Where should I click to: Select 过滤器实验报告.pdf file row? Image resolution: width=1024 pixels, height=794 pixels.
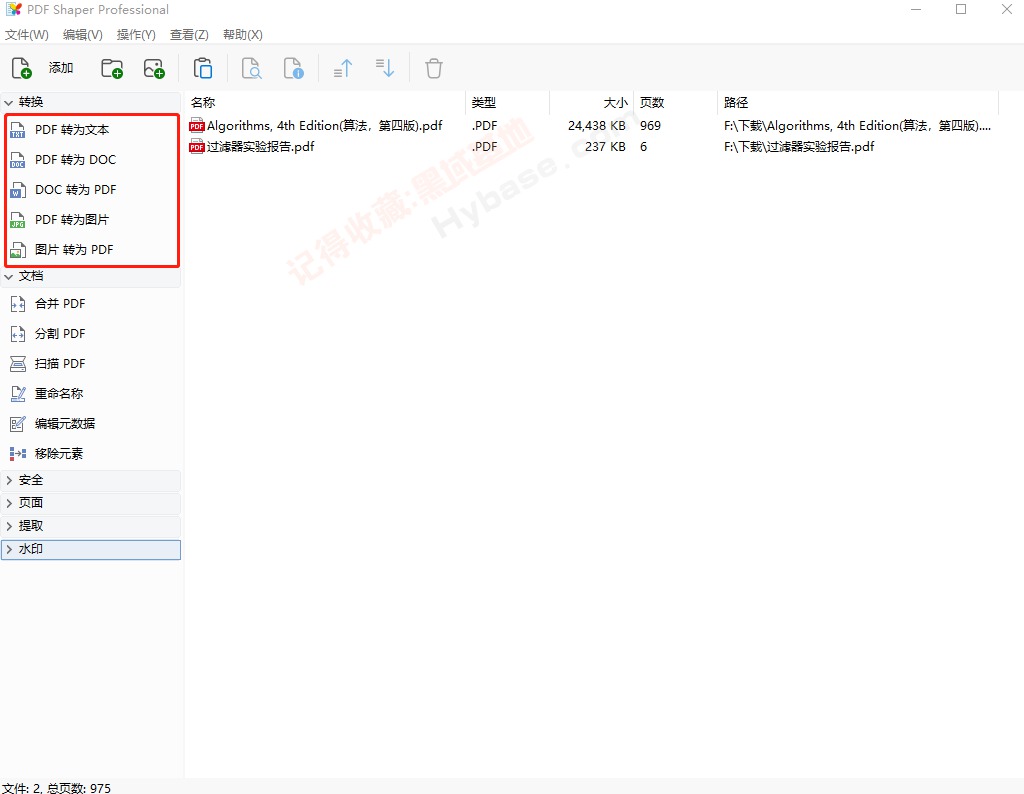[x=591, y=146]
